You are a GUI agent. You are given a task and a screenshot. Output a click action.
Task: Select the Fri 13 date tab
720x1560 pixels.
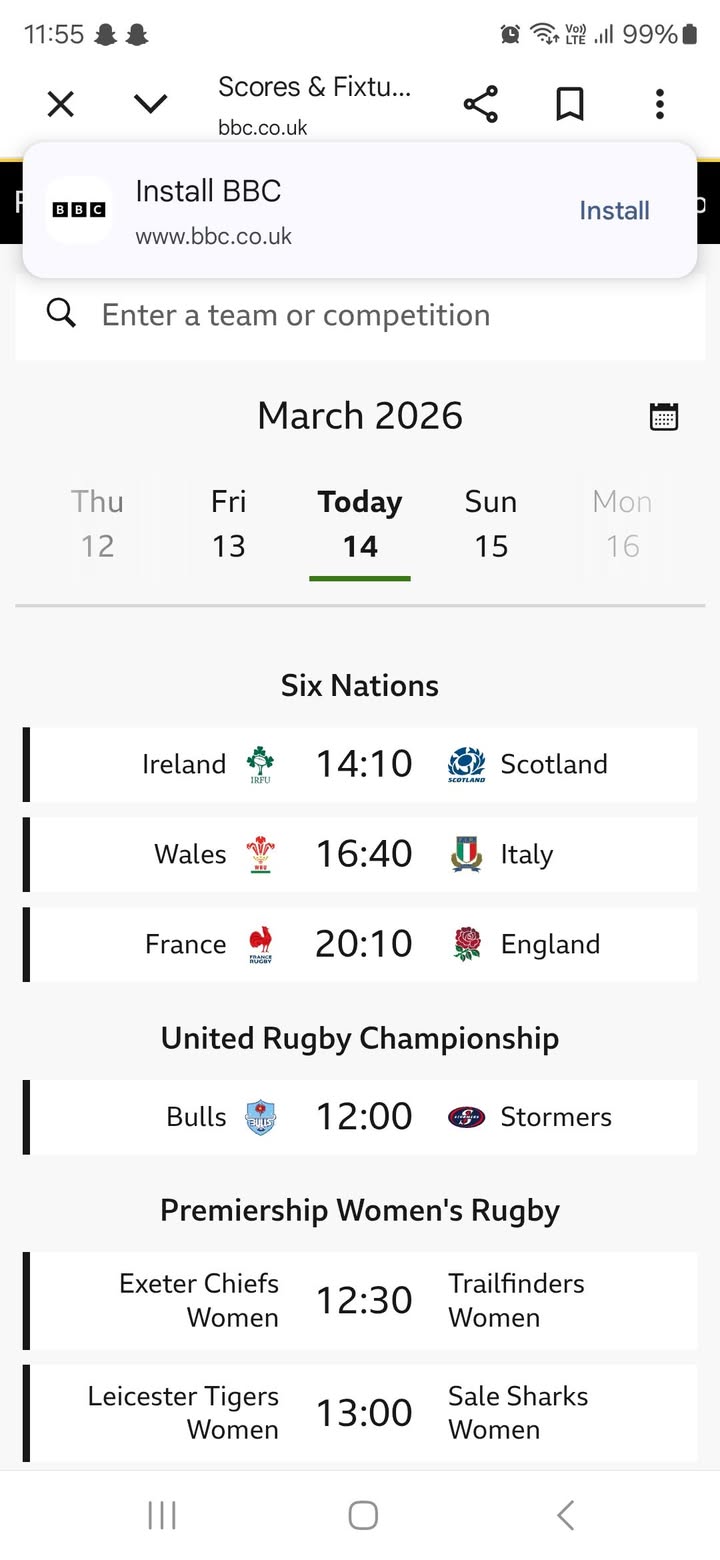coord(229,524)
